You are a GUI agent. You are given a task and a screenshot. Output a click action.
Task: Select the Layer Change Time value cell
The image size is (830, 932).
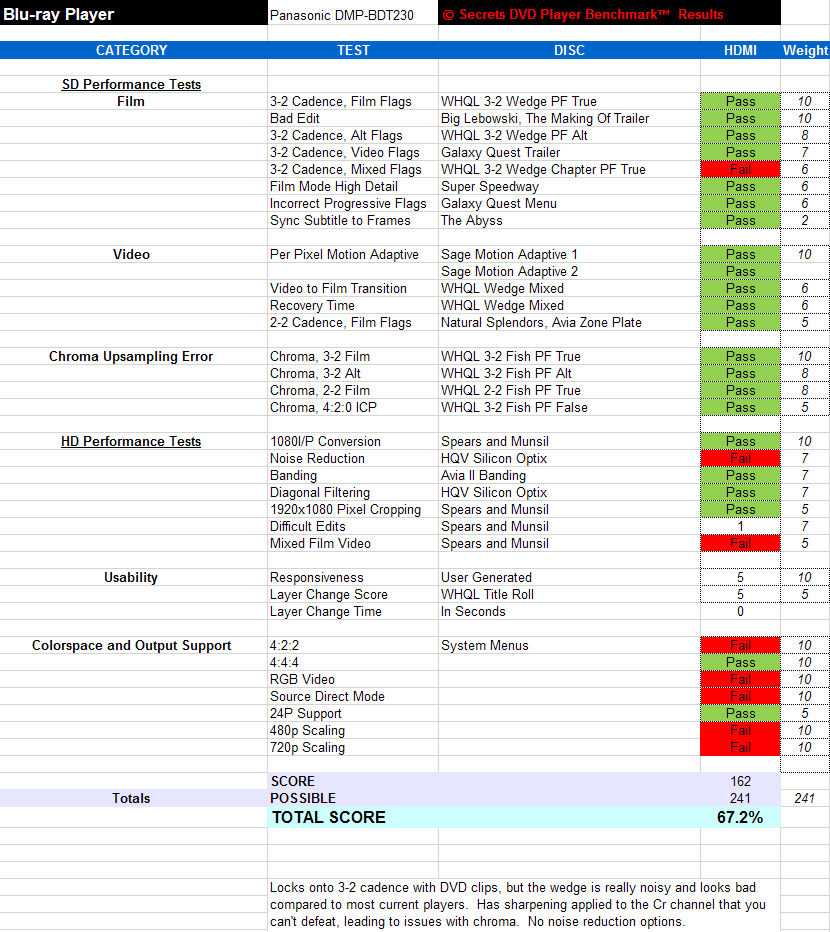(740, 611)
